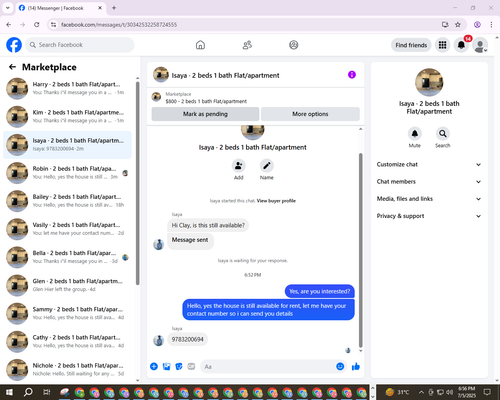Send a thumbs-up like
The height and width of the screenshot is (400, 500).
coord(356,367)
